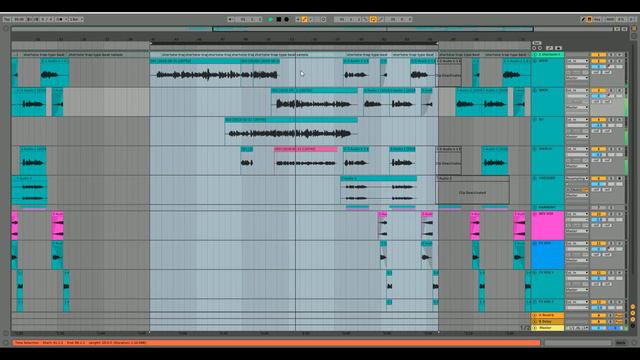Toggle the Punch-Out switch
The height and width of the screenshot is (360, 640).
tap(381, 19)
